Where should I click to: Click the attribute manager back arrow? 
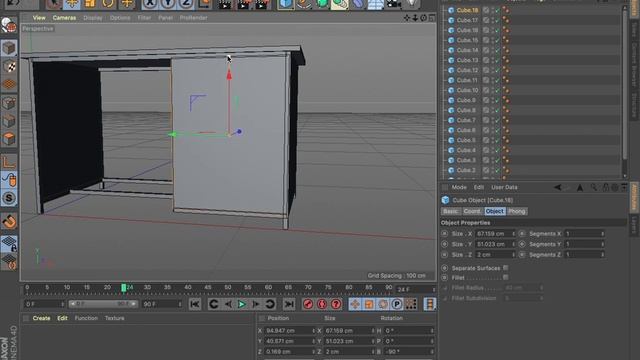coord(557,187)
